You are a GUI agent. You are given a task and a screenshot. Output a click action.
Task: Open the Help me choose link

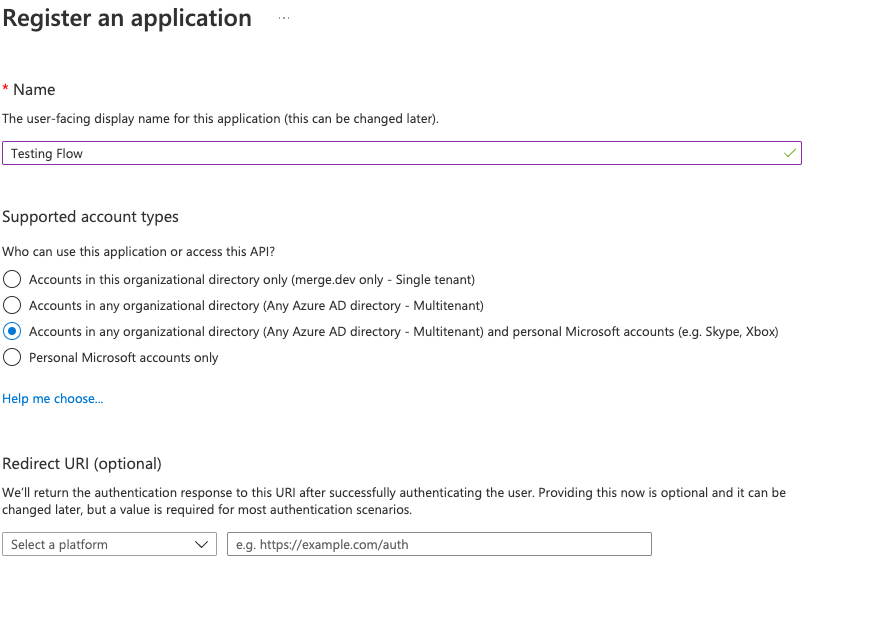pyautogui.click(x=53, y=398)
